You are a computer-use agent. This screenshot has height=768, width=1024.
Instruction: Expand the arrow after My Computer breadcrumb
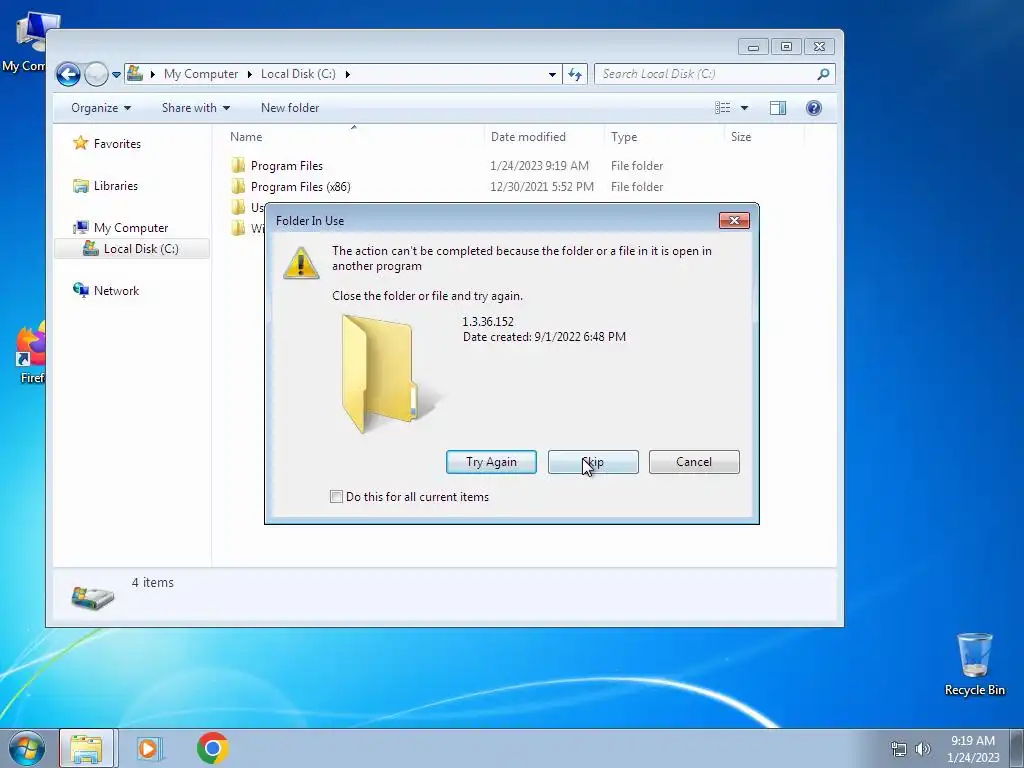(x=249, y=74)
